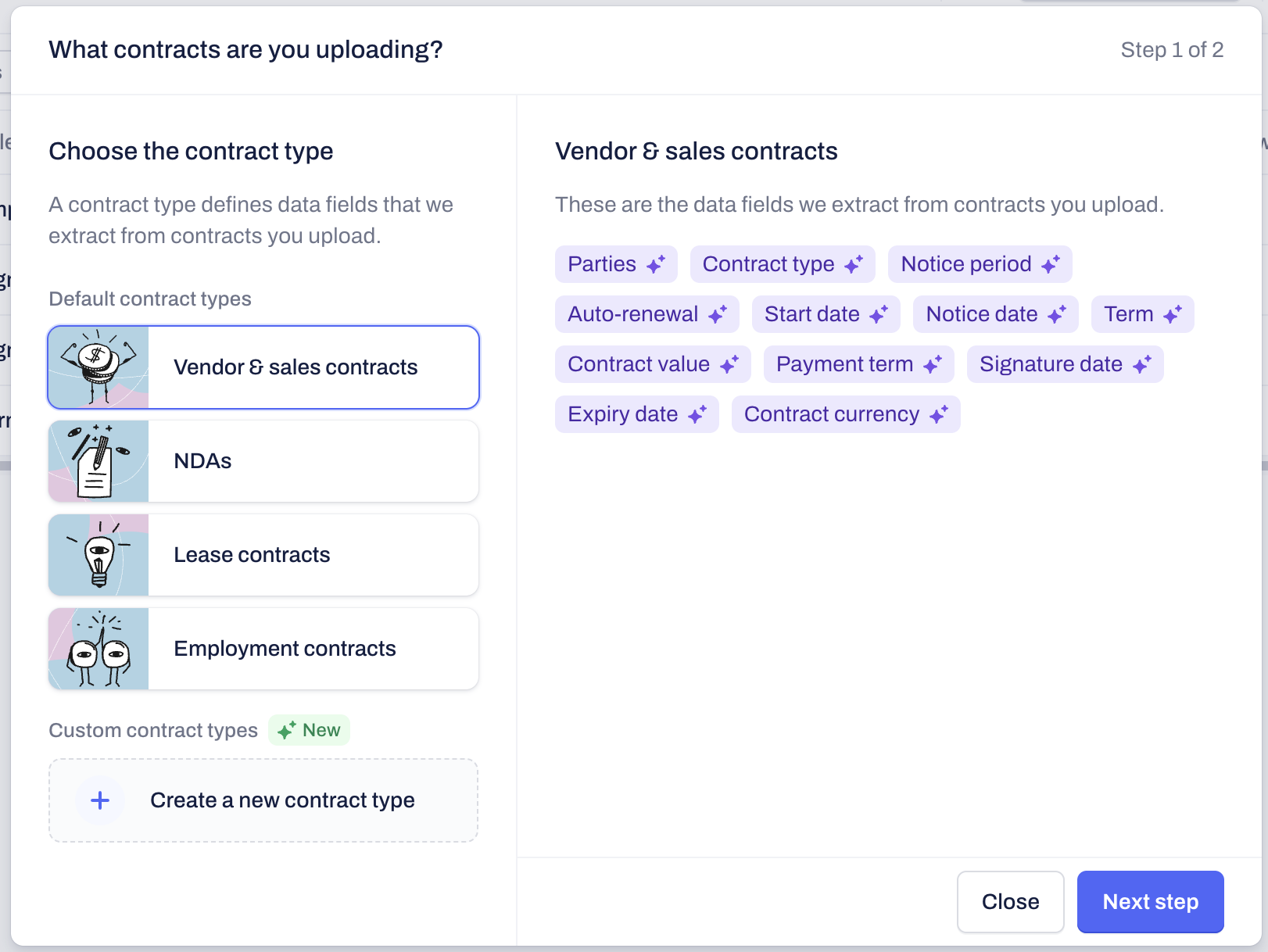The height and width of the screenshot is (952, 1268).
Task: Click the Lease contracts lightbulb illustration
Action: (x=99, y=555)
